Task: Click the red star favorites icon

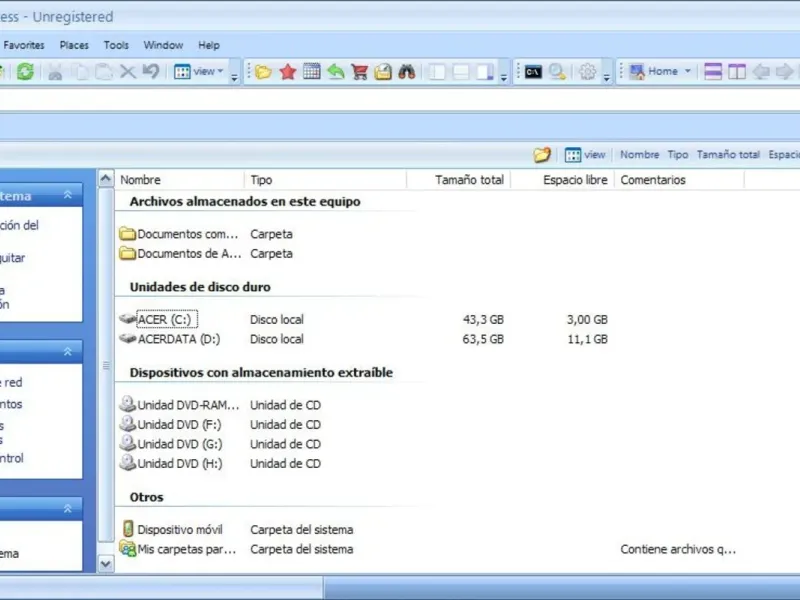Action: [x=288, y=72]
